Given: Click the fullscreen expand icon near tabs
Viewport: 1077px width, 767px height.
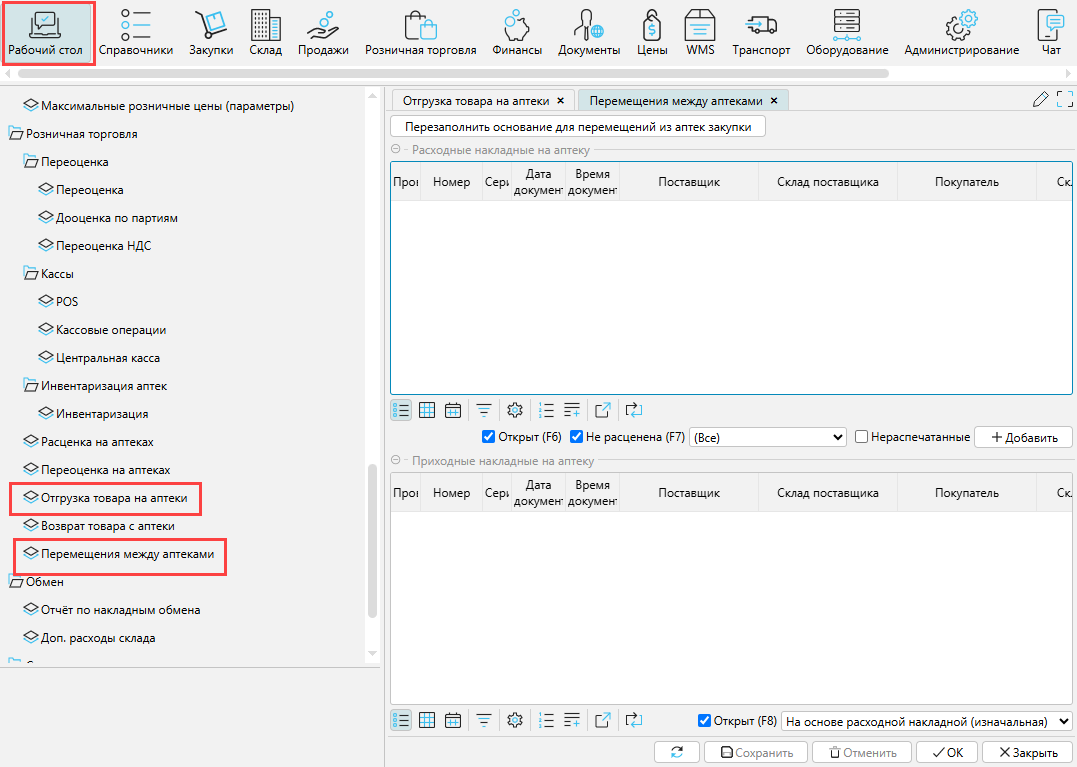Looking at the screenshot, I should [x=1064, y=99].
